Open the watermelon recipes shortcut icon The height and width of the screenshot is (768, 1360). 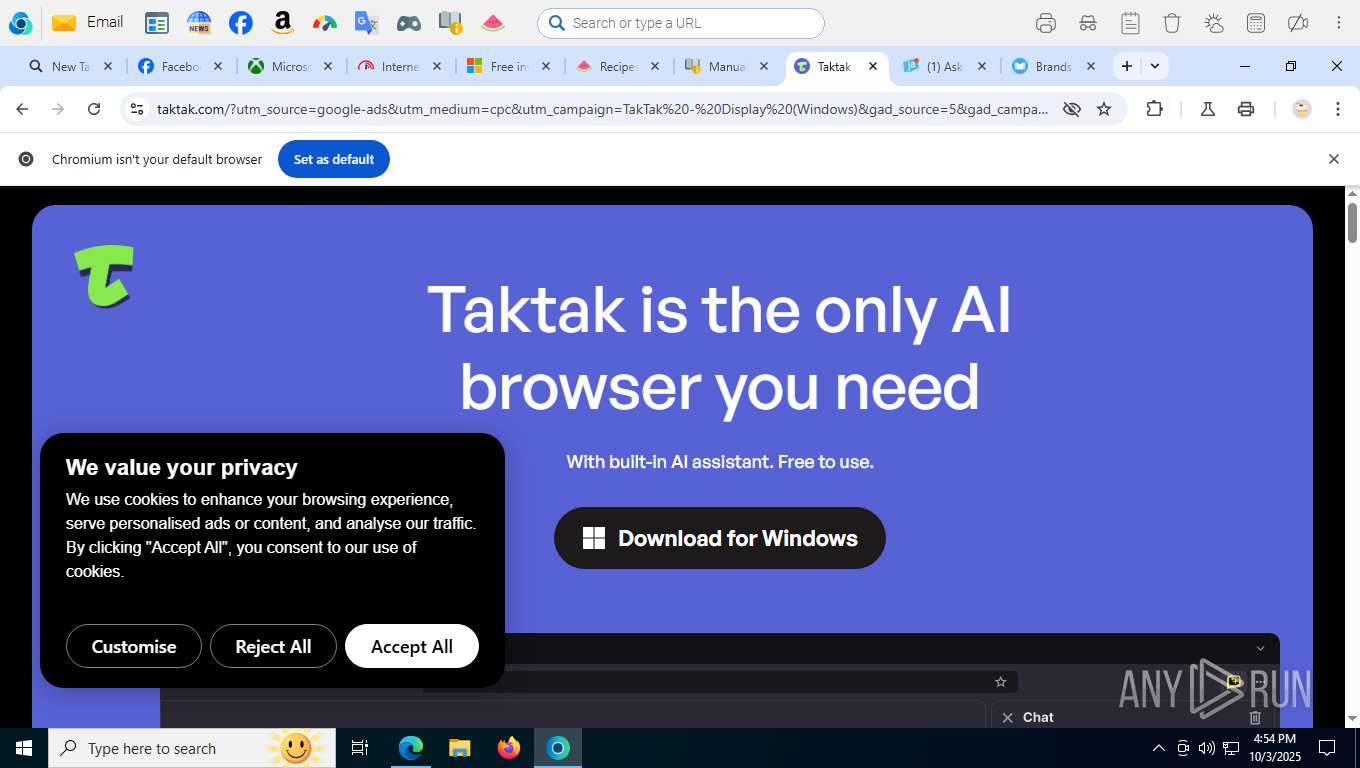(x=493, y=23)
